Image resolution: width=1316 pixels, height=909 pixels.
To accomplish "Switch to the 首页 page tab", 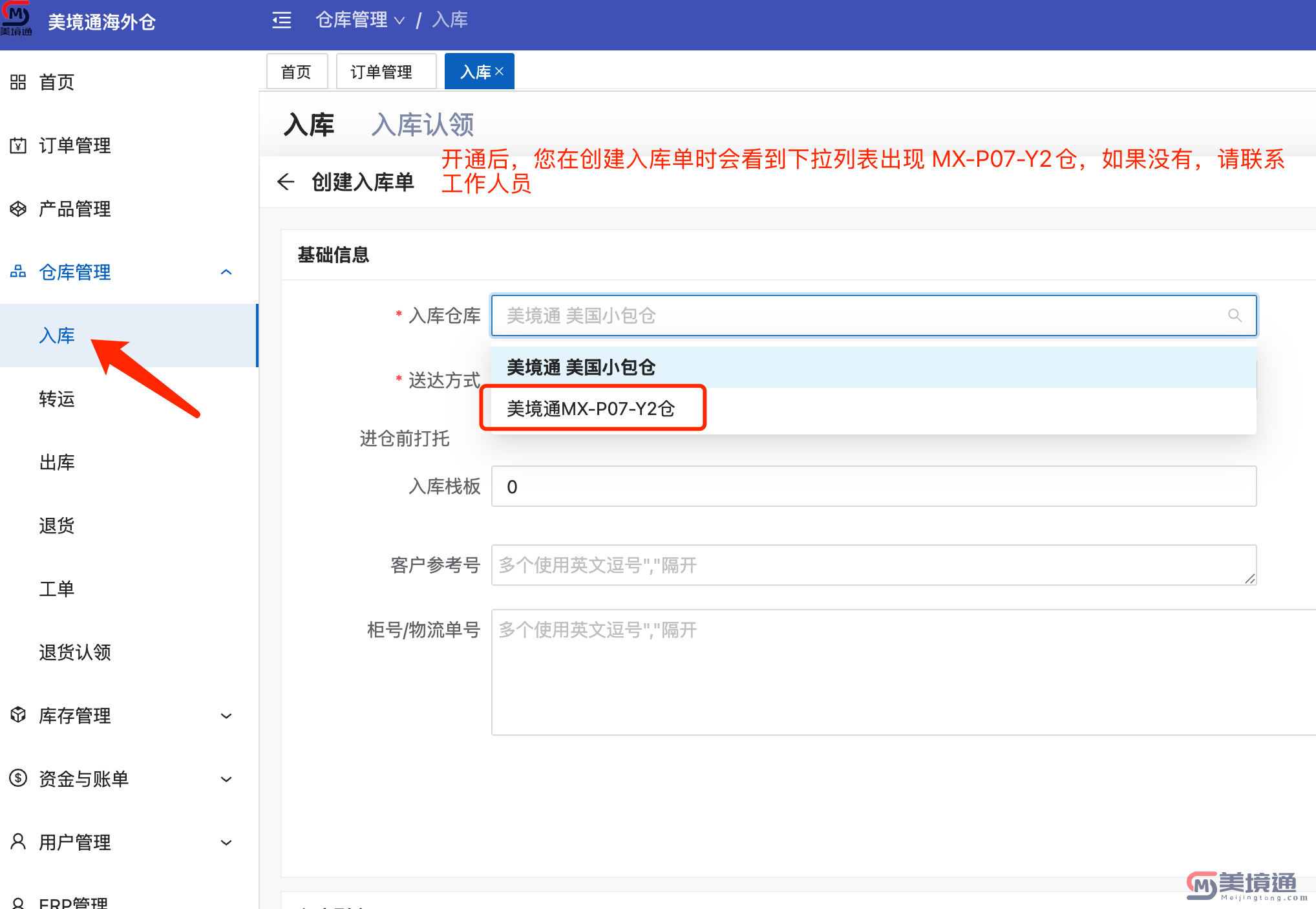I will (297, 71).
